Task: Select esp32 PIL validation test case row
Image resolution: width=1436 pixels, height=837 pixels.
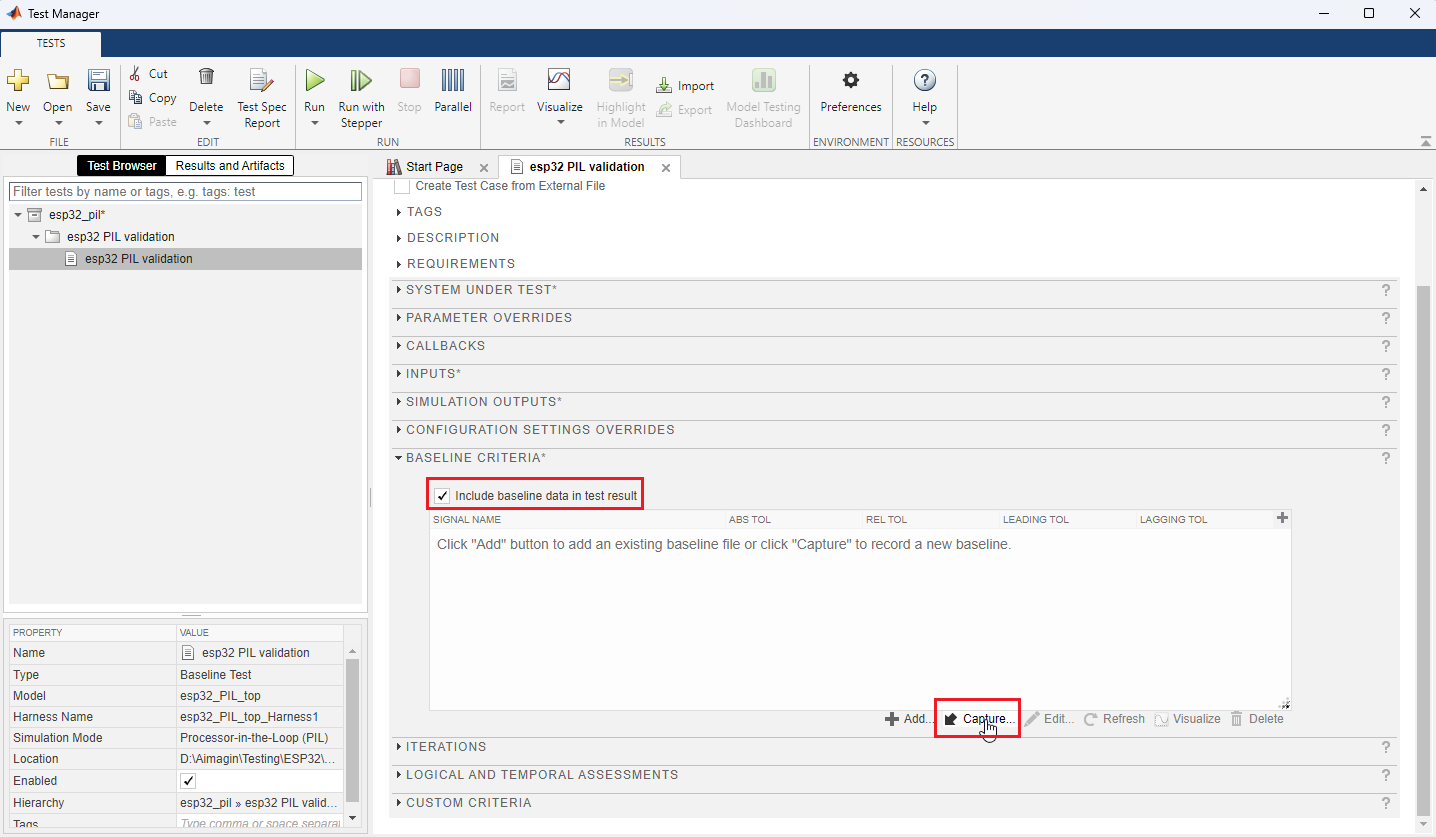Action: (185, 259)
